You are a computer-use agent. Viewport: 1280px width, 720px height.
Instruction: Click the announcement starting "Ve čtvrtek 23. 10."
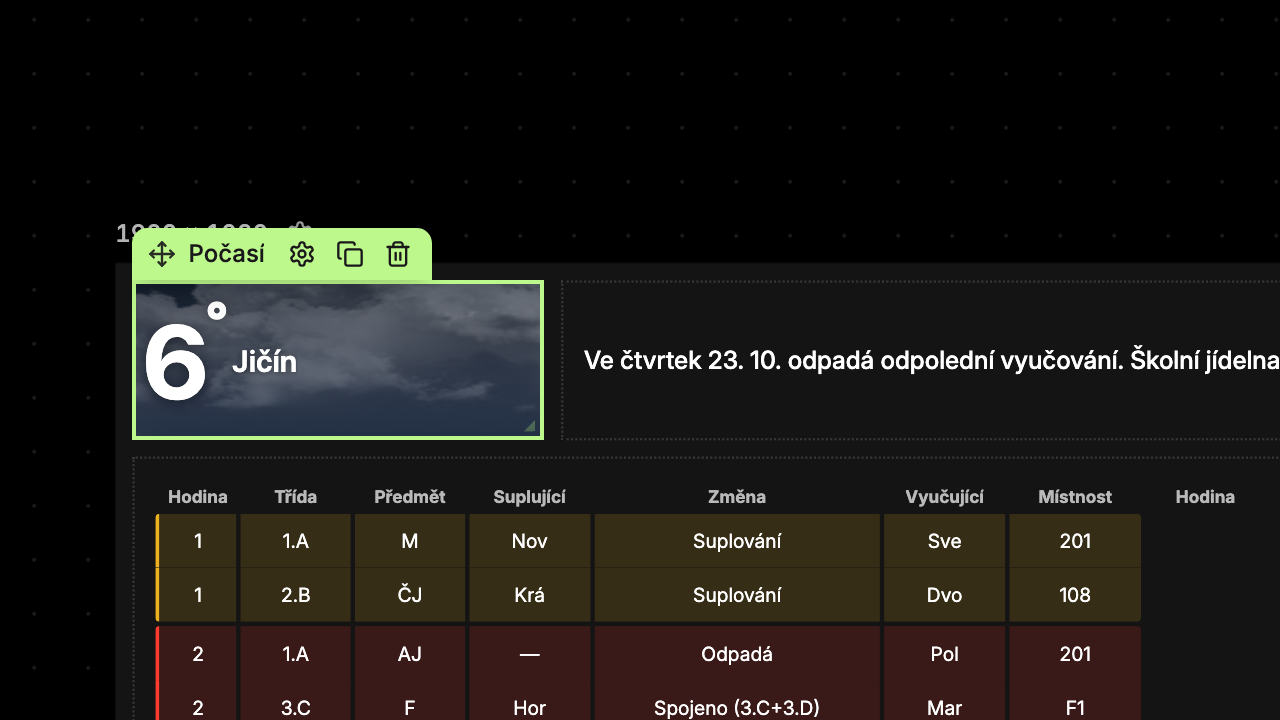931,360
